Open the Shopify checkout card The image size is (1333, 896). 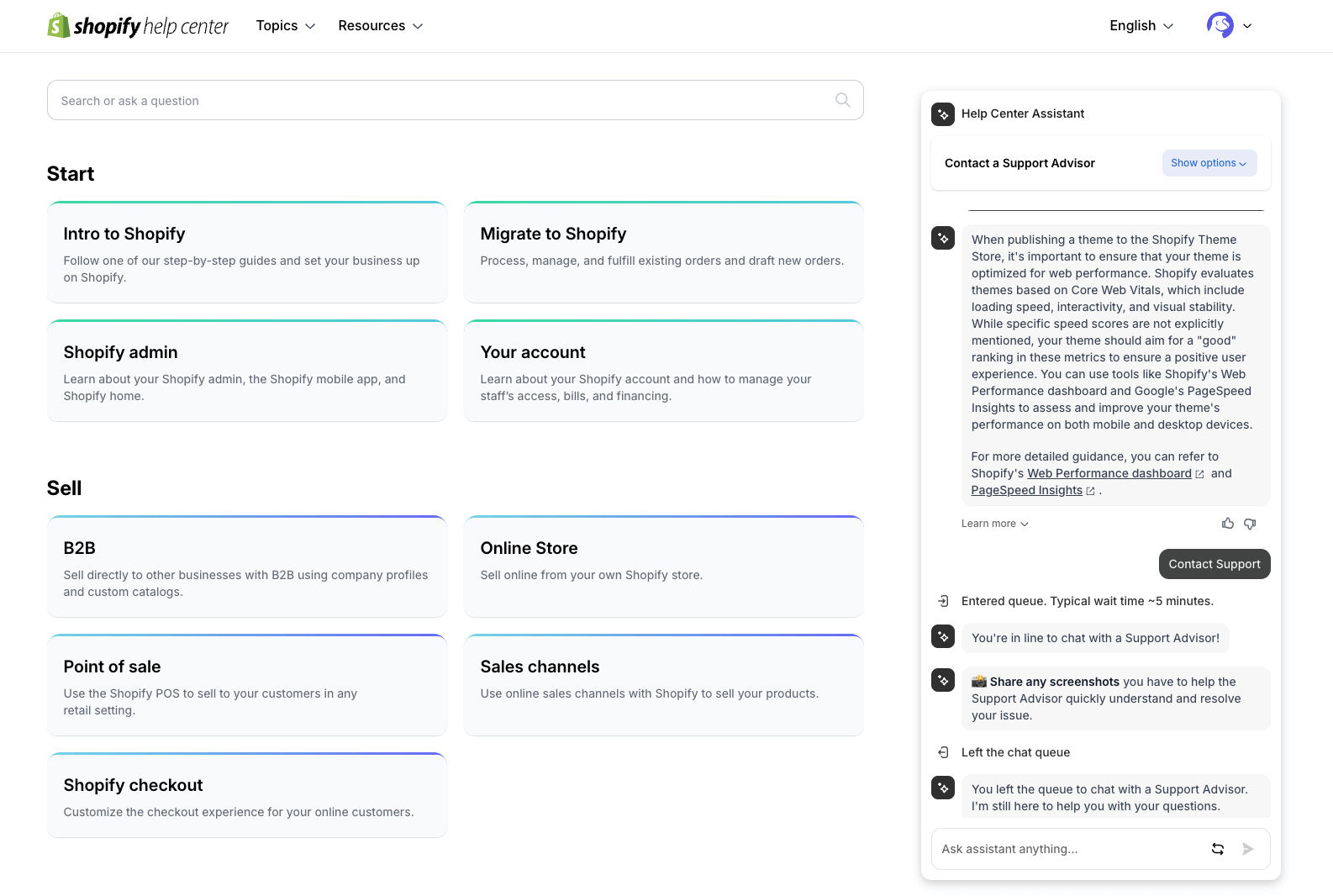coord(247,795)
